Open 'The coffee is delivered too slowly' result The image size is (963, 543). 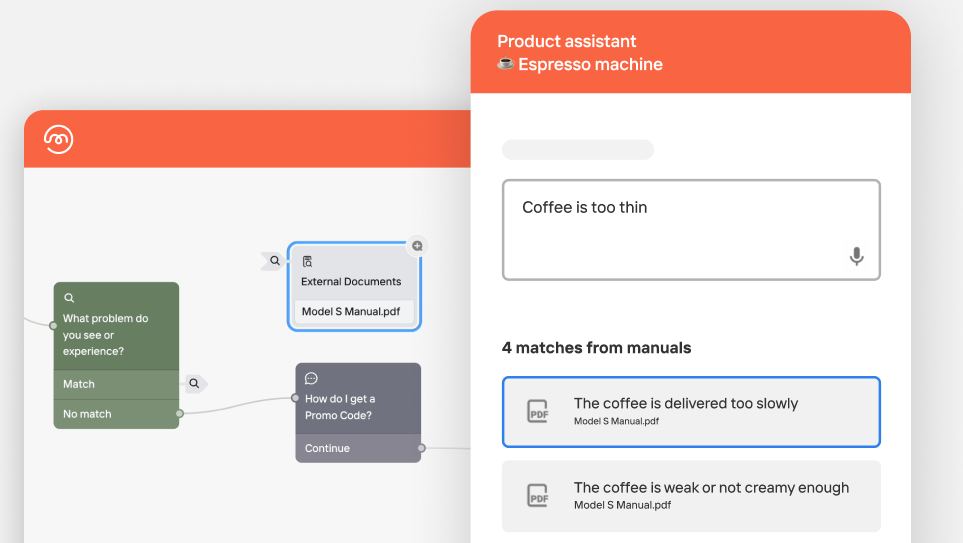691,411
